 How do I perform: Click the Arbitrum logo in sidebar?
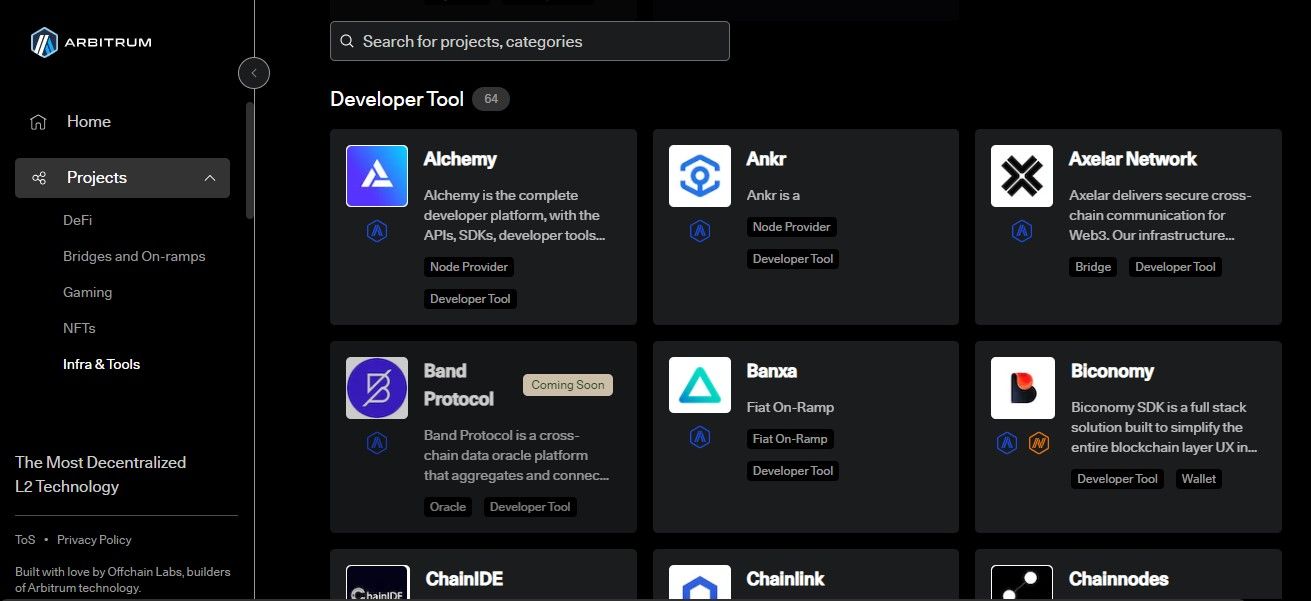(91, 42)
